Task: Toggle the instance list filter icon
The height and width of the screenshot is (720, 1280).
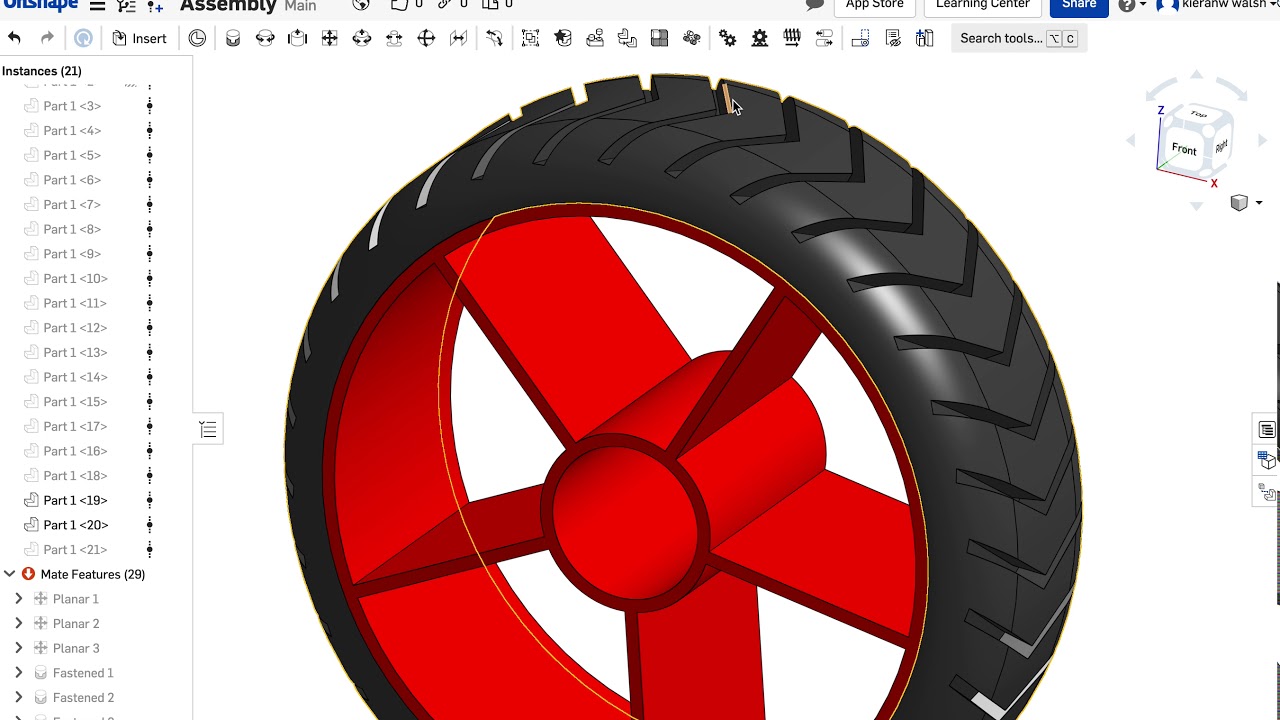Action: click(x=208, y=429)
